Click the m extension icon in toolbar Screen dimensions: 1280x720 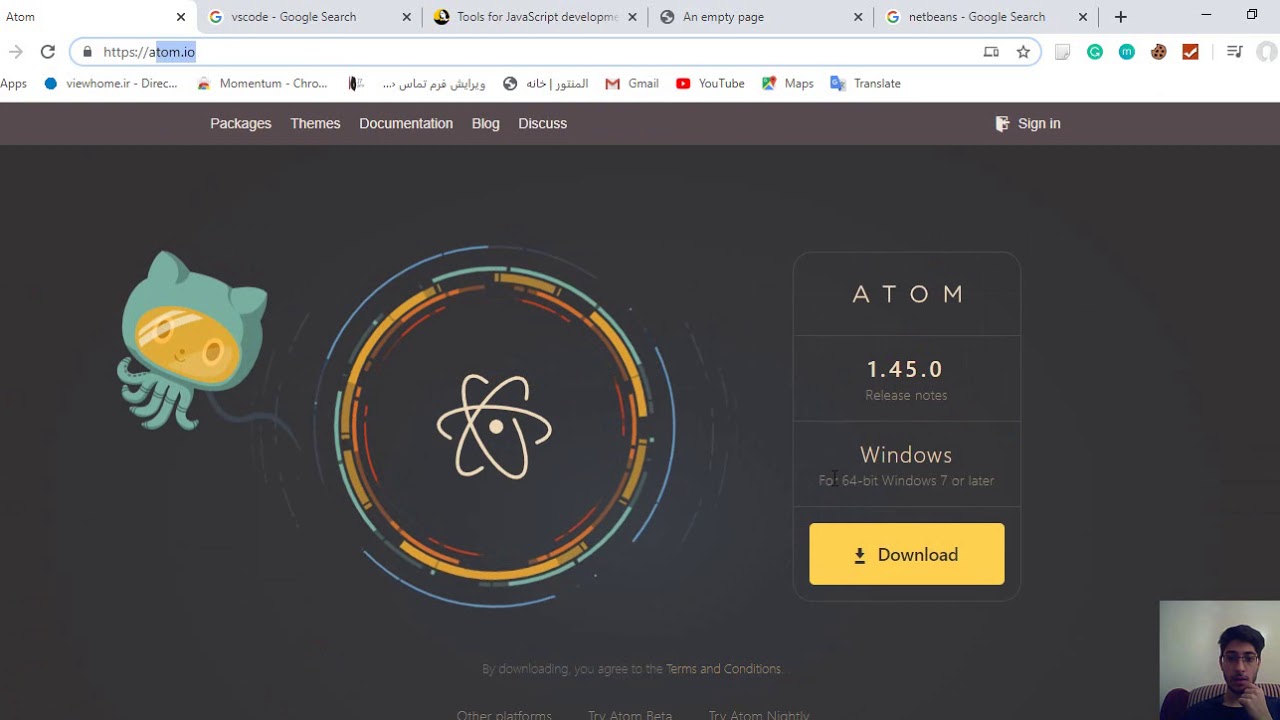point(1127,52)
